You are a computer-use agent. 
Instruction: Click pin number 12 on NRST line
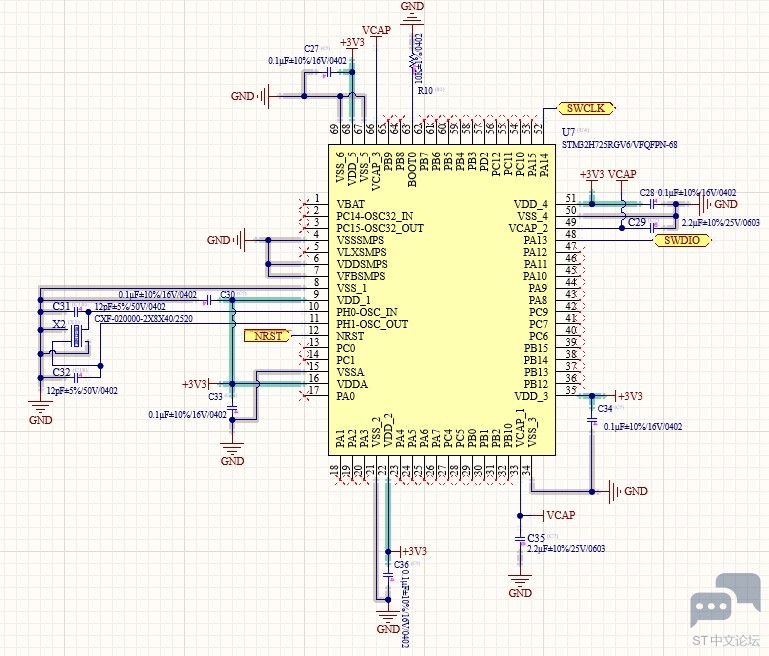click(314, 330)
